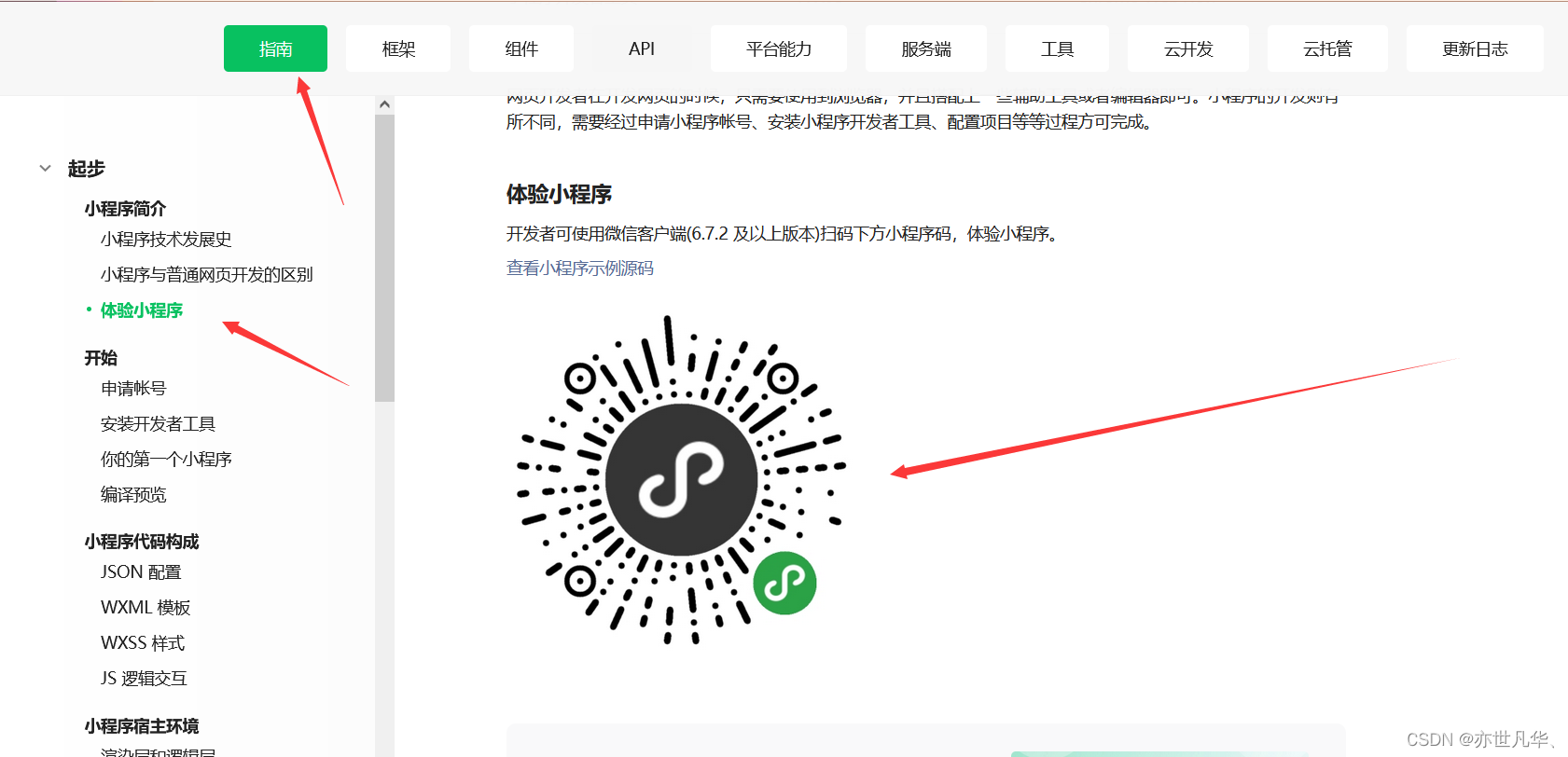Select 体验小程序 in the sidebar
Viewport: 1568px width, 757px height.
click(142, 310)
